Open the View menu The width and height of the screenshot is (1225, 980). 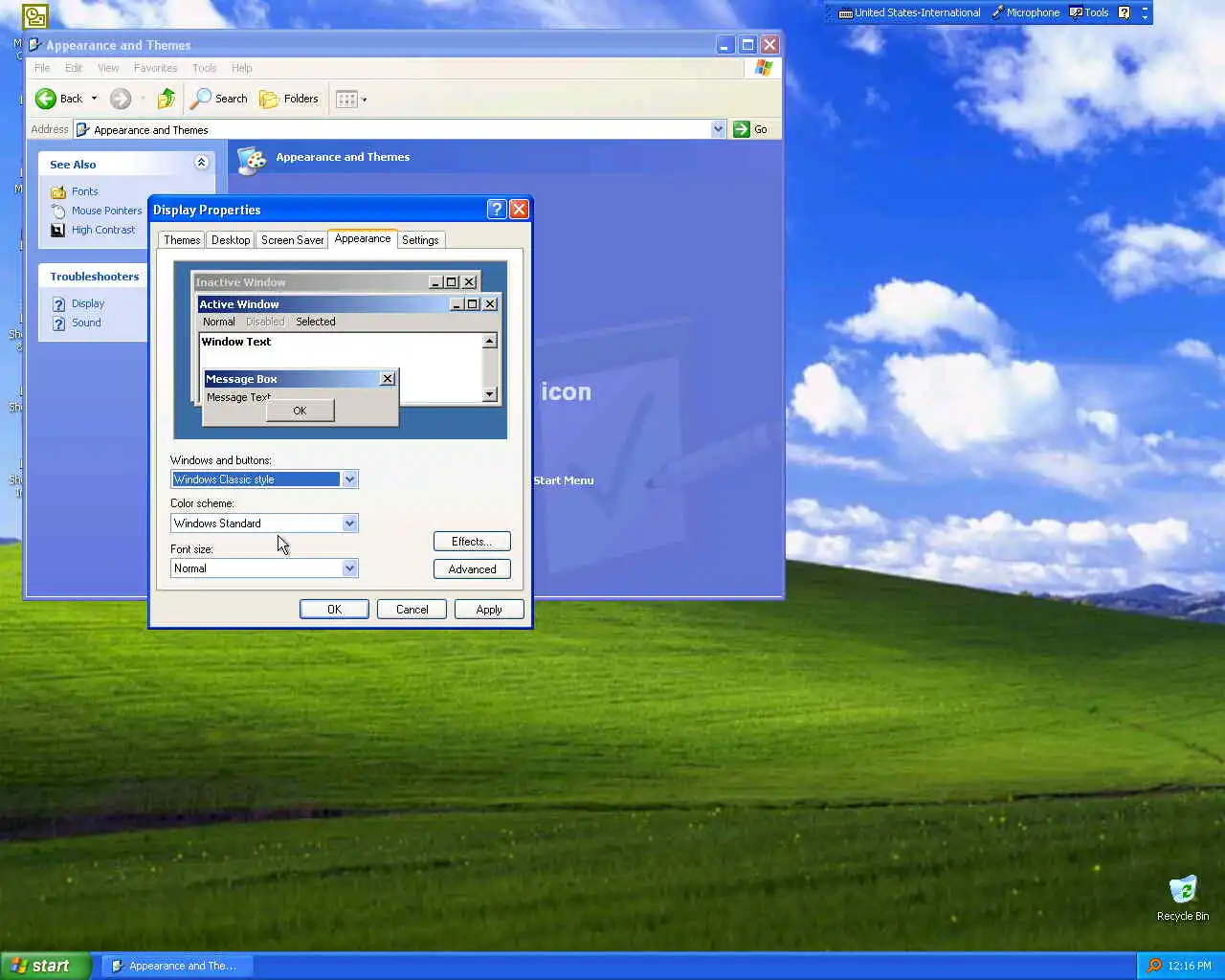pyautogui.click(x=108, y=68)
